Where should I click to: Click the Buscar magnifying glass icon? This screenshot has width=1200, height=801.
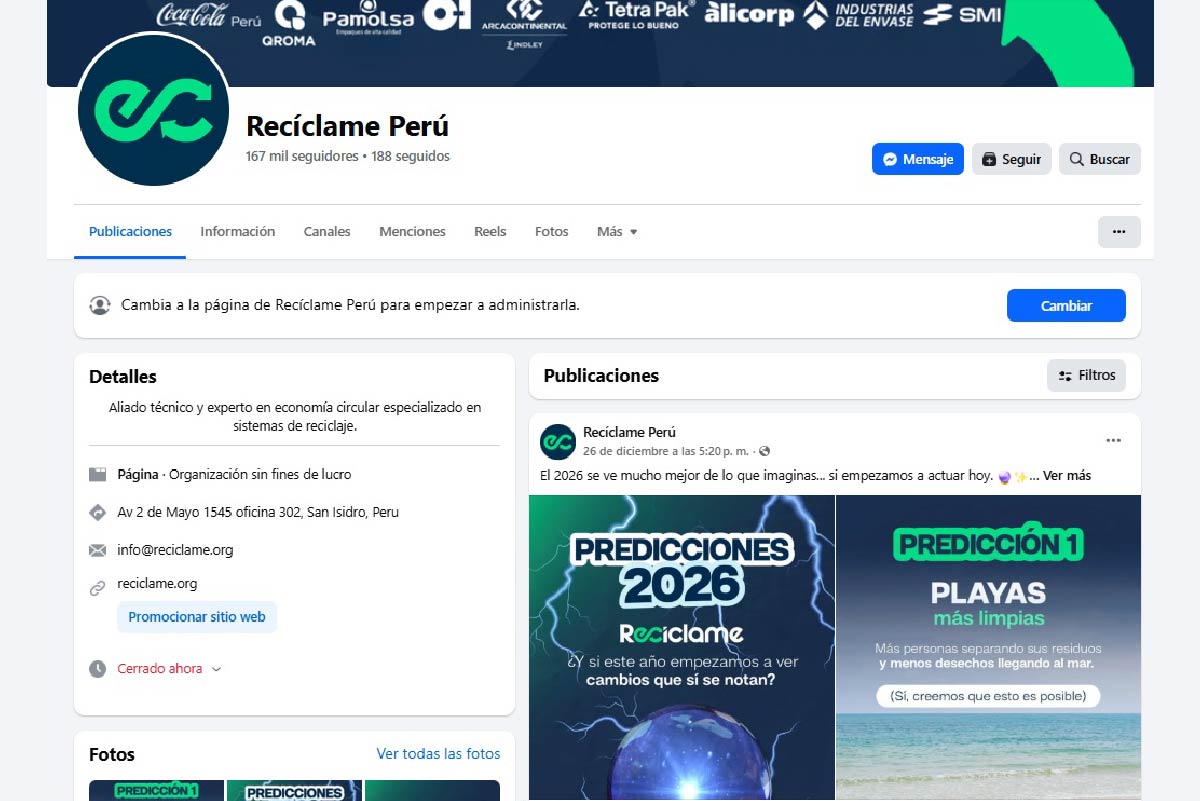pyautogui.click(x=1076, y=158)
